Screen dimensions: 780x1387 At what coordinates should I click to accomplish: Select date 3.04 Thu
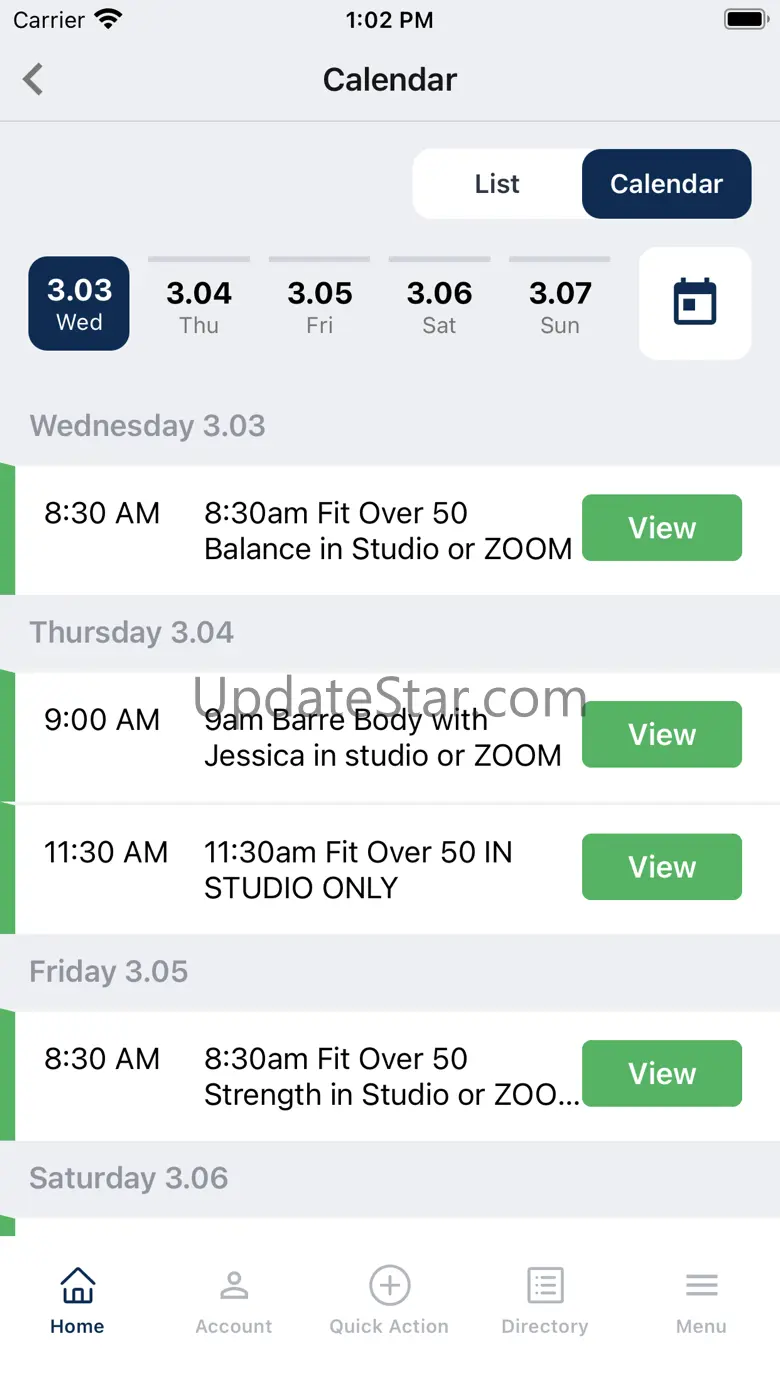pyautogui.click(x=199, y=305)
